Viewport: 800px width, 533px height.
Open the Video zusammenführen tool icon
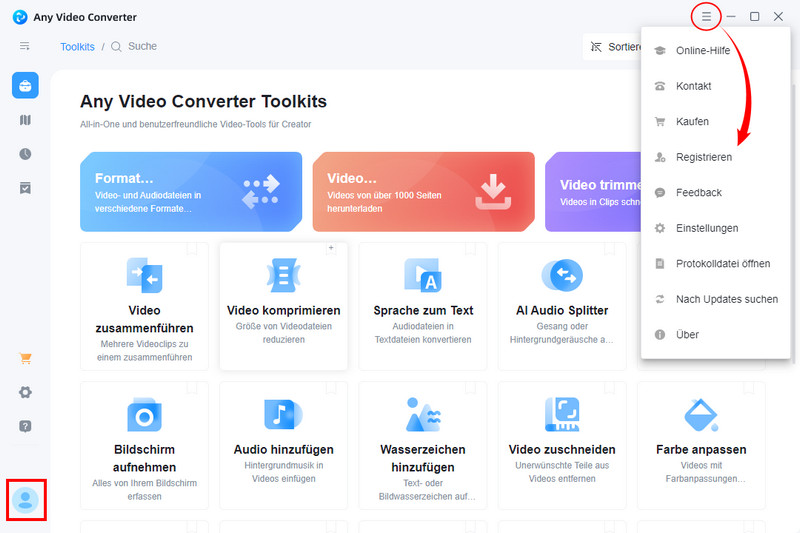click(x=144, y=275)
